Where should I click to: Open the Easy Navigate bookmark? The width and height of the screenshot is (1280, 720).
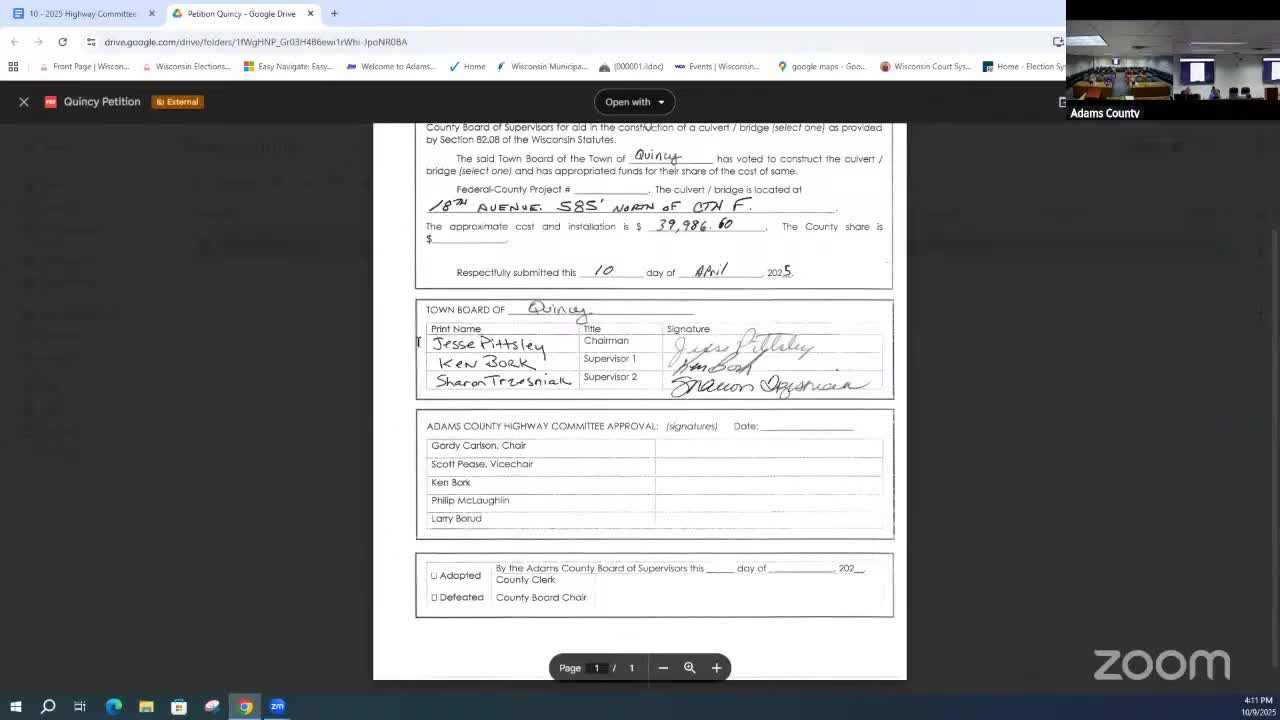click(288, 67)
